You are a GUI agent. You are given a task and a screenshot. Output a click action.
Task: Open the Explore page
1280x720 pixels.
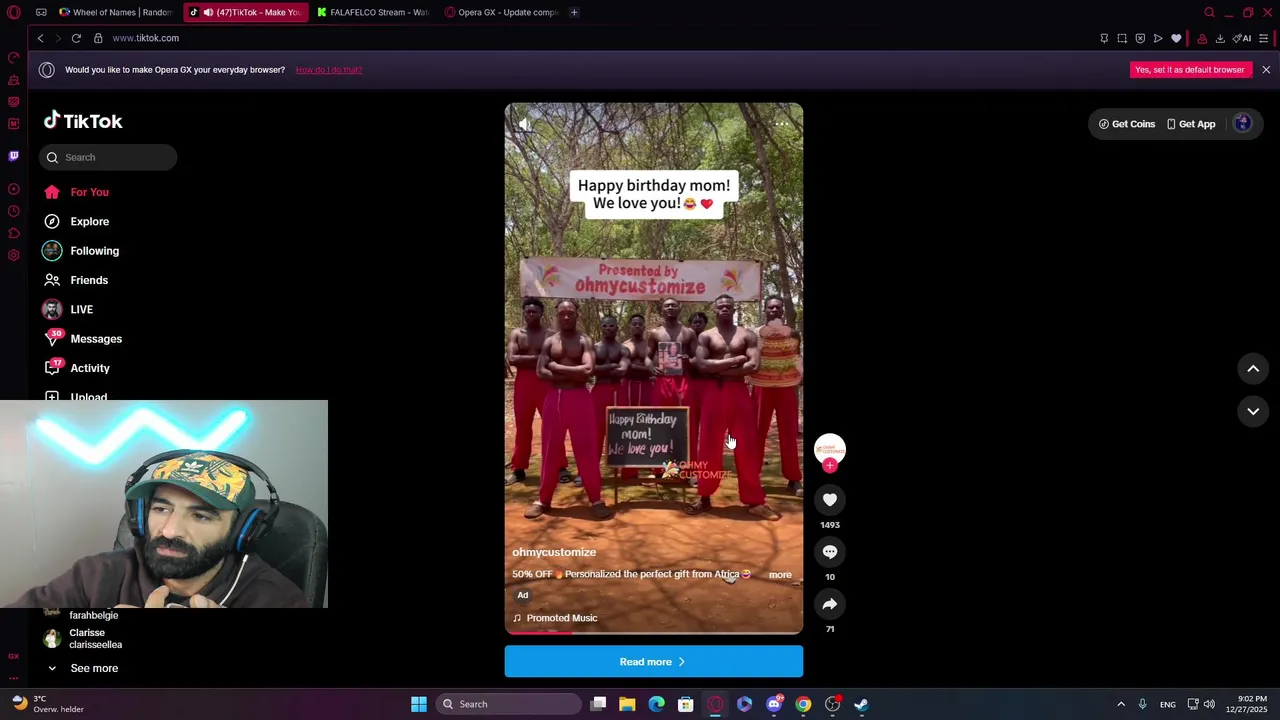pos(77,221)
